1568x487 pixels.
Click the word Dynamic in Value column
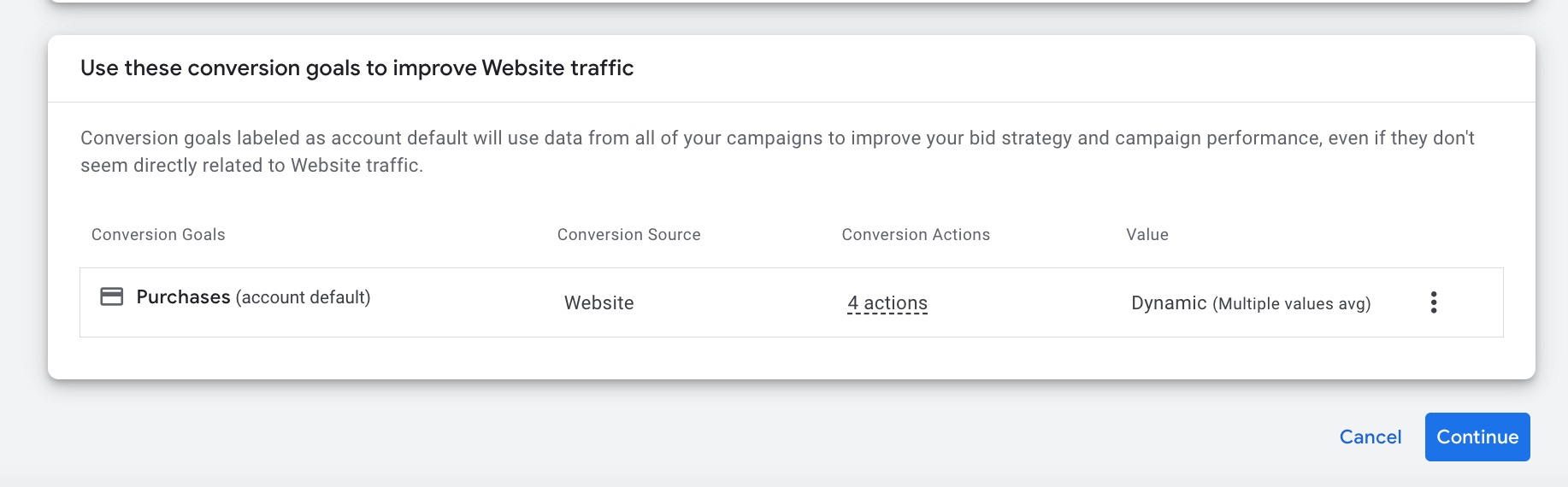tap(1169, 303)
